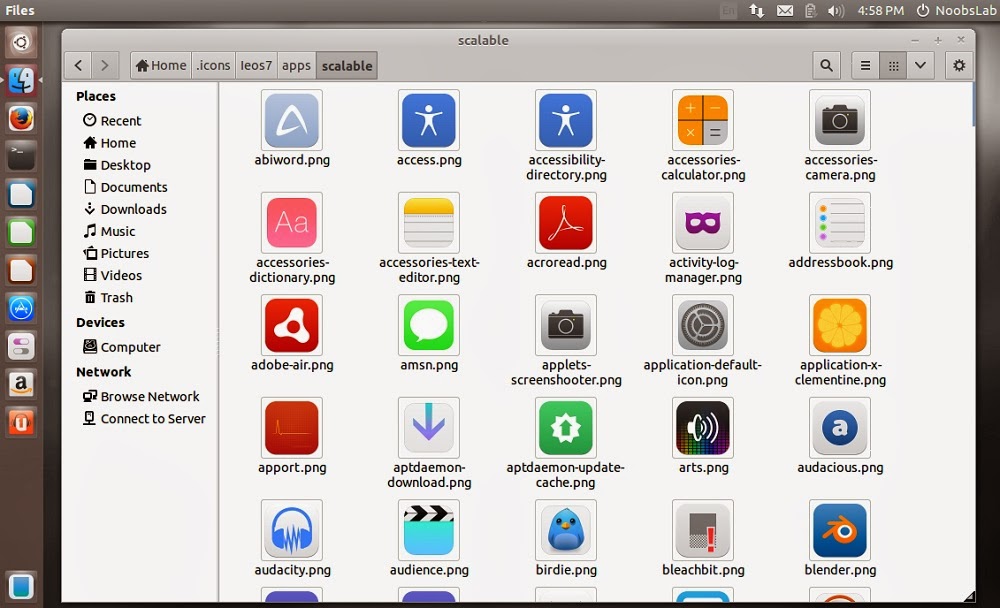Go to the apps breadcrumb folder
The image size is (1000, 608).
tap(296, 65)
